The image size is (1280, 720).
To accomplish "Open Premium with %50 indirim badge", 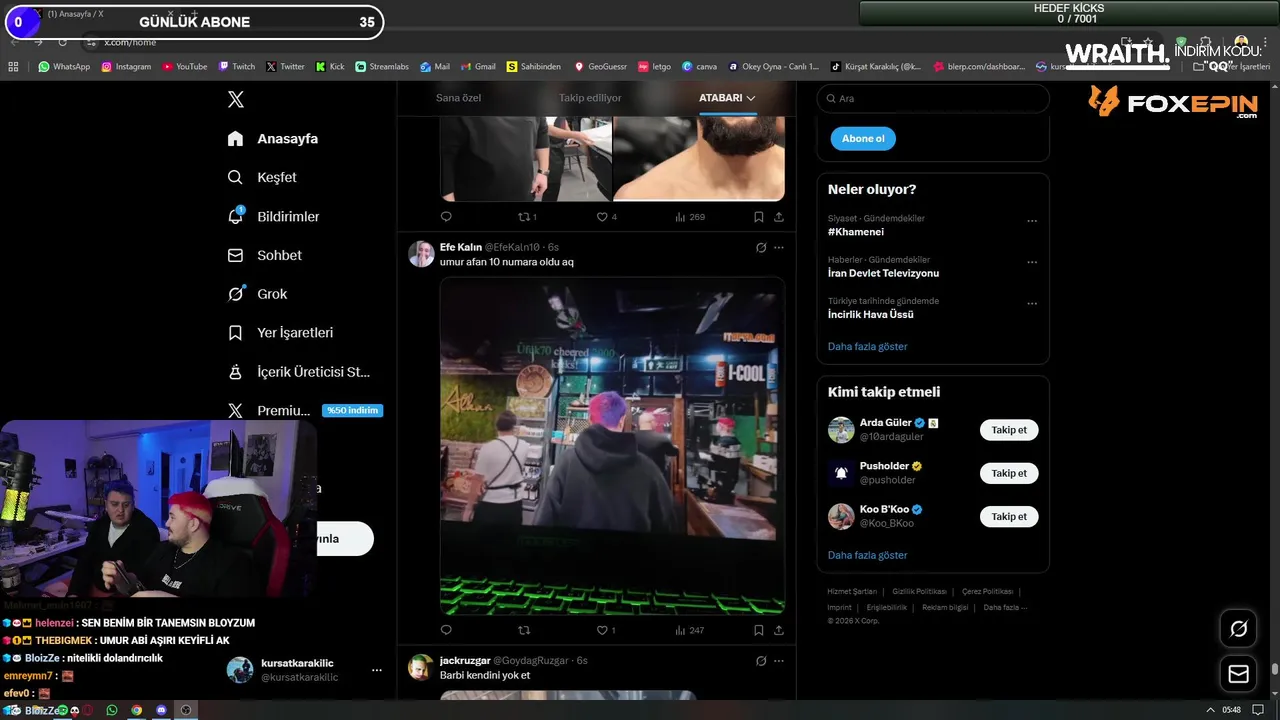I will (304, 410).
